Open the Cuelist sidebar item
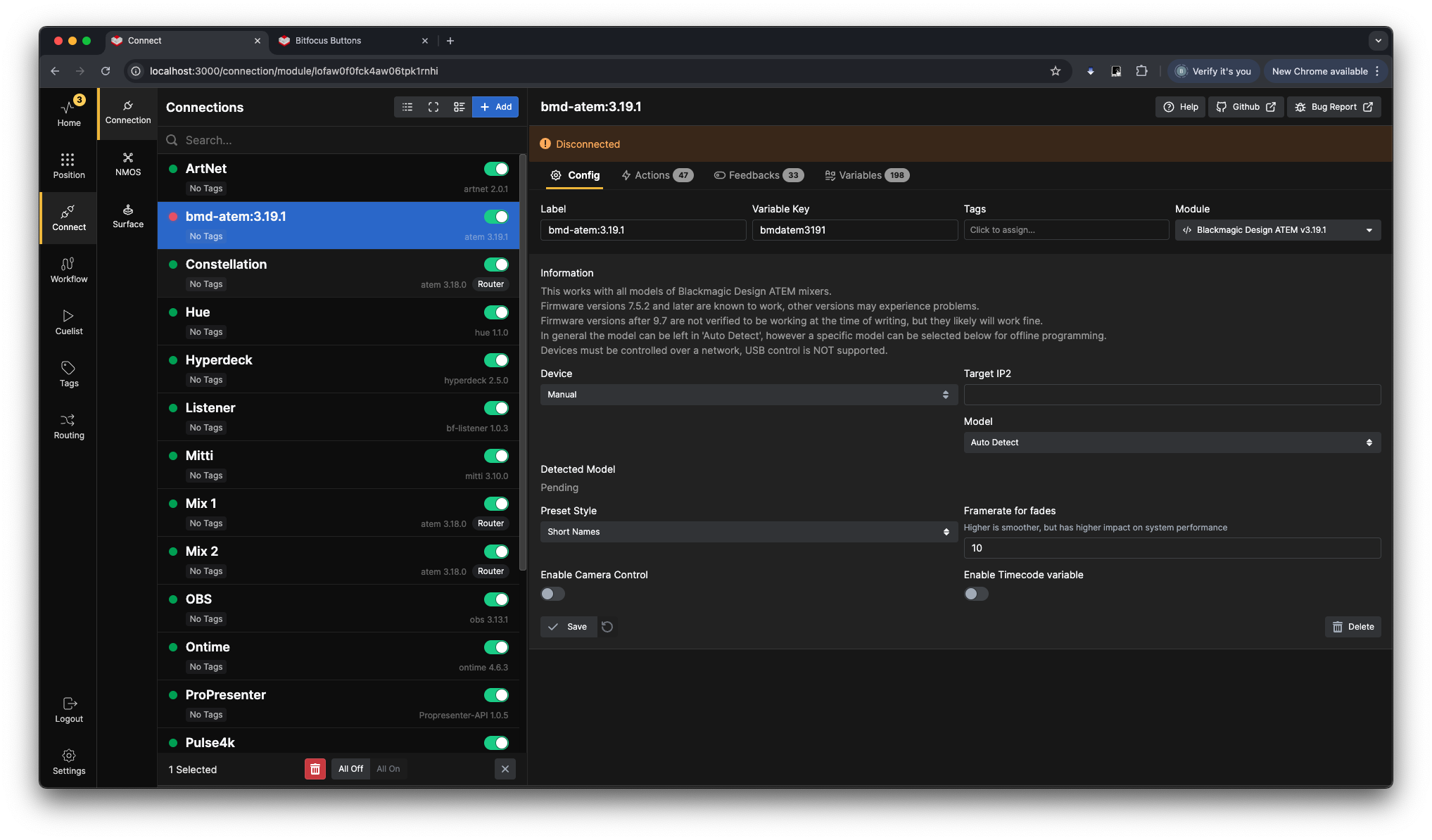This screenshot has width=1432, height=840. point(68,322)
